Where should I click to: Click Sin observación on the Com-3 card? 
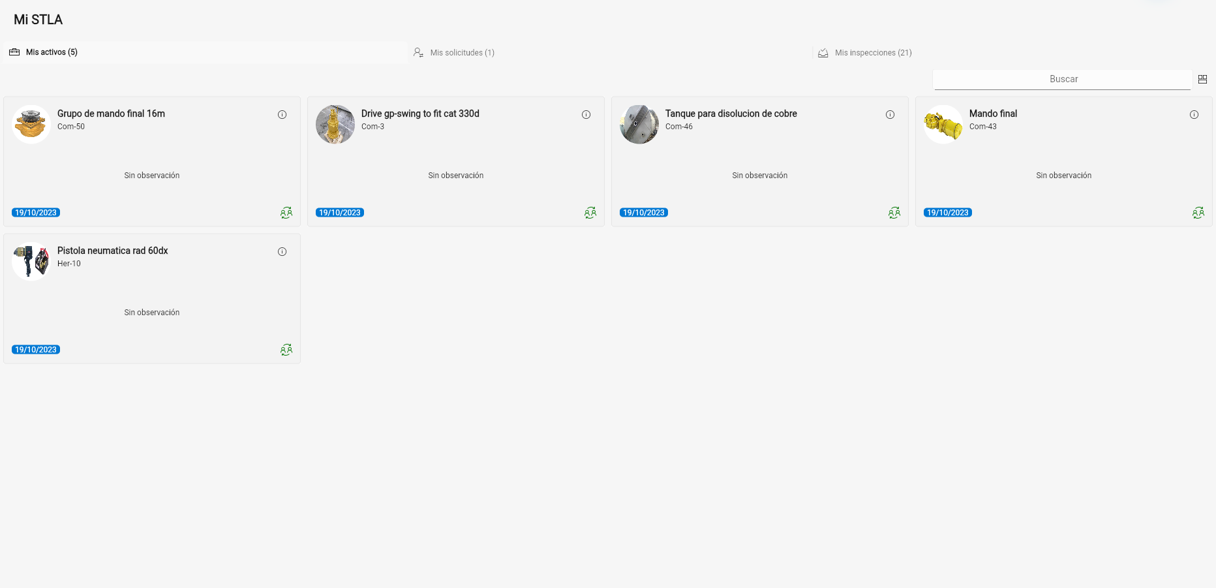[x=456, y=176]
